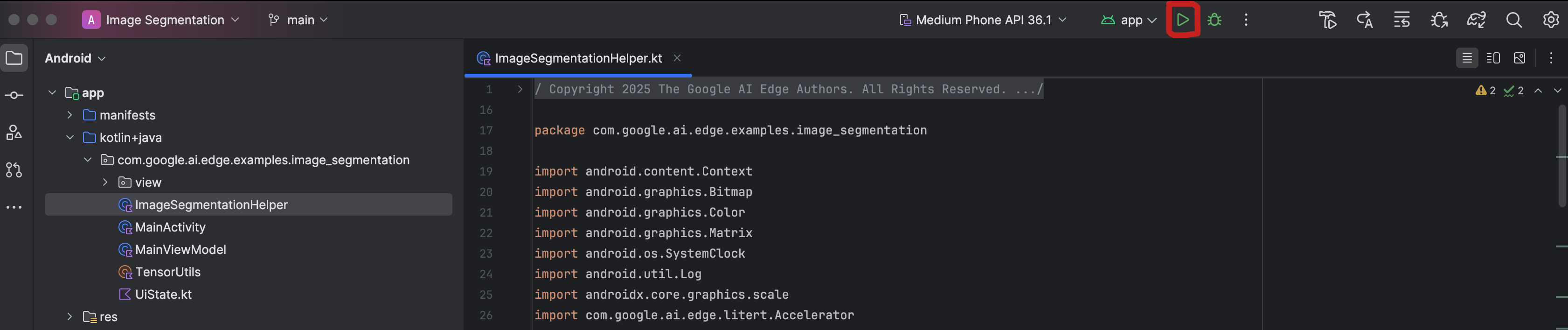1568x330 pixels.
Task: Click the Search Everywhere magnifier icon
Action: coord(1514,20)
